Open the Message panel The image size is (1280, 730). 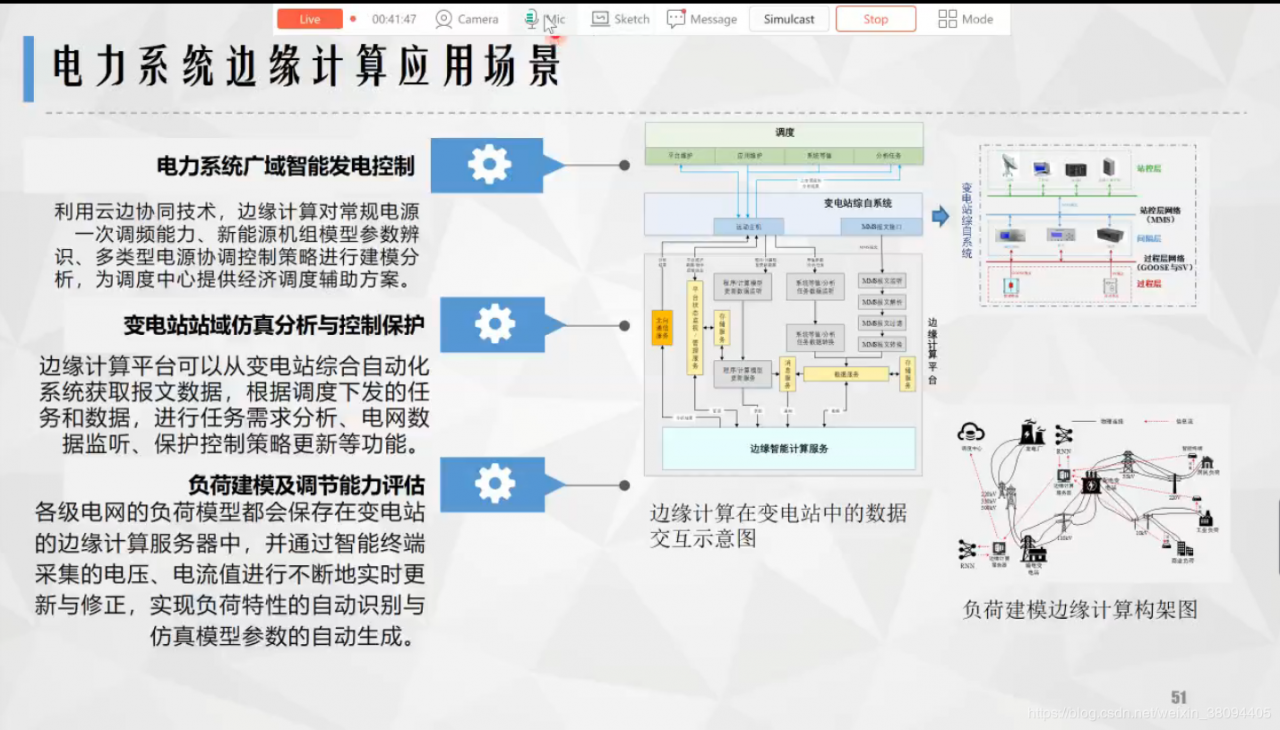[x=702, y=19]
